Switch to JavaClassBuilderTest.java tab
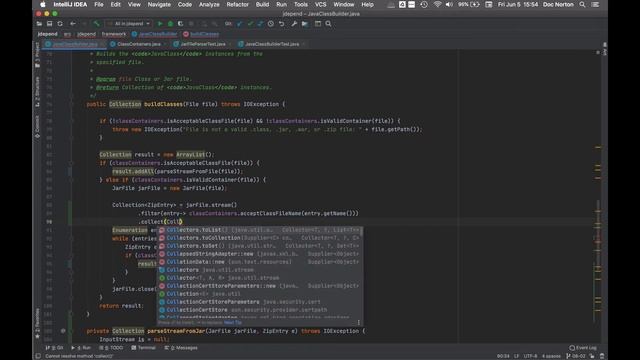The height and width of the screenshot is (360, 640). 272,44
